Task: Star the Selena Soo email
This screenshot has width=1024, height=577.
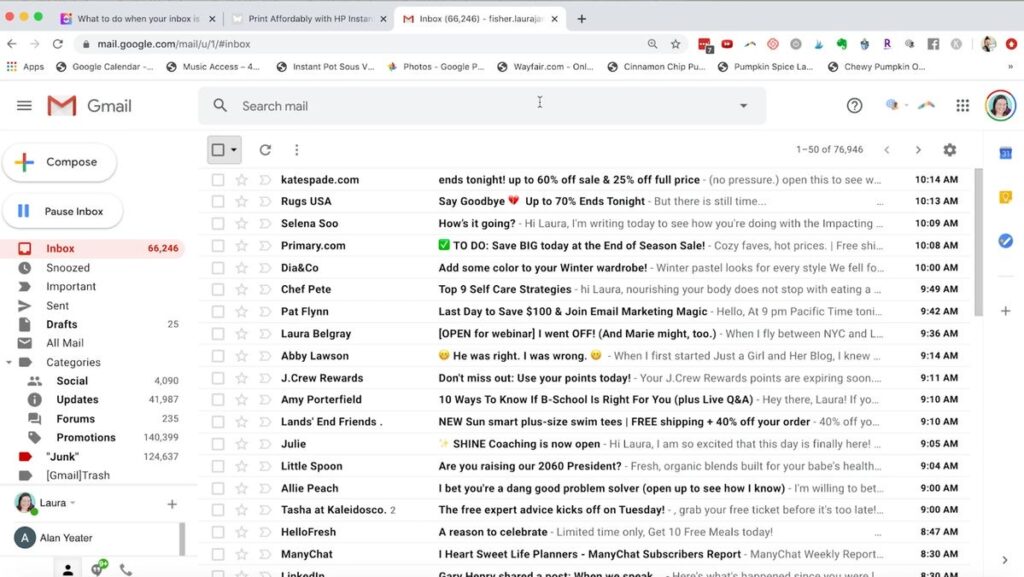Action: 242,223
